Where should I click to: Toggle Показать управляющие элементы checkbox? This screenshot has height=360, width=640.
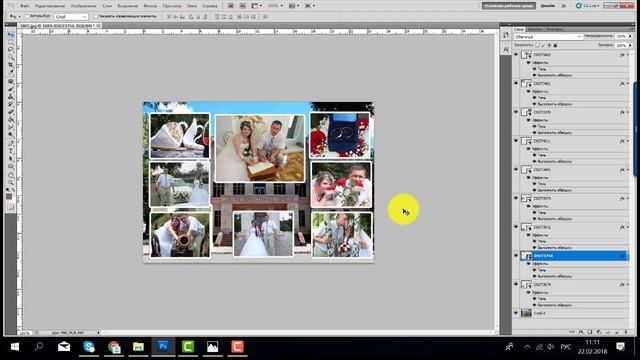click(x=96, y=16)
